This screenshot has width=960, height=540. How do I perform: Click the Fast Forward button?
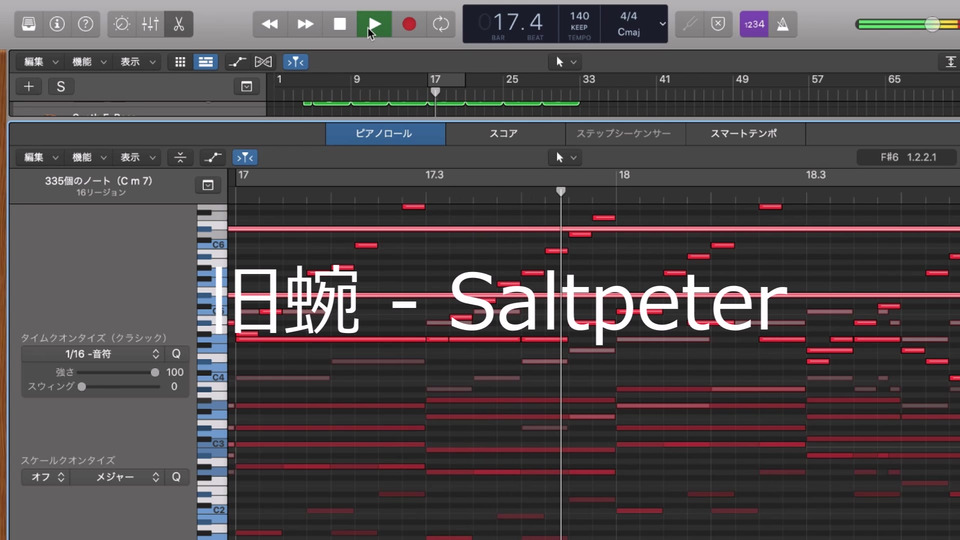[x=305, y=23]
